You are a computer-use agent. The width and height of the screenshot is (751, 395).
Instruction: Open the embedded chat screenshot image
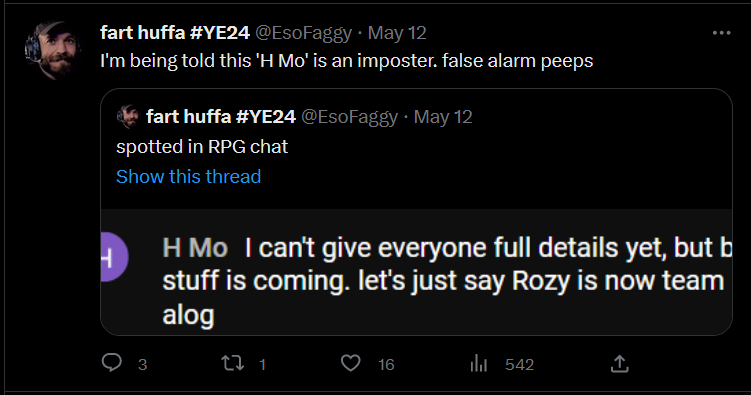[416, 272]
